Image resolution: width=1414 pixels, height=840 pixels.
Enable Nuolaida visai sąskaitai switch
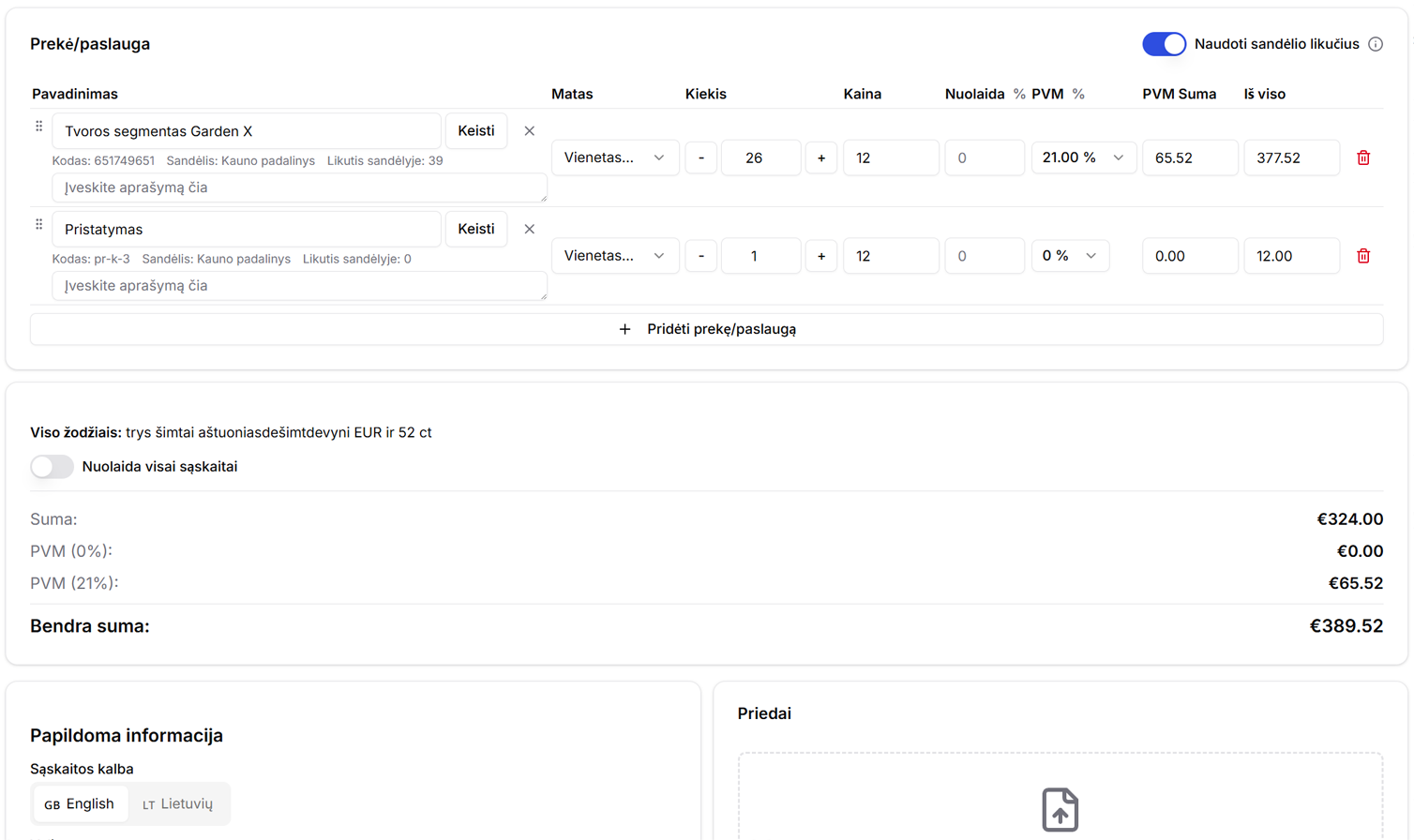coord(52,467)
